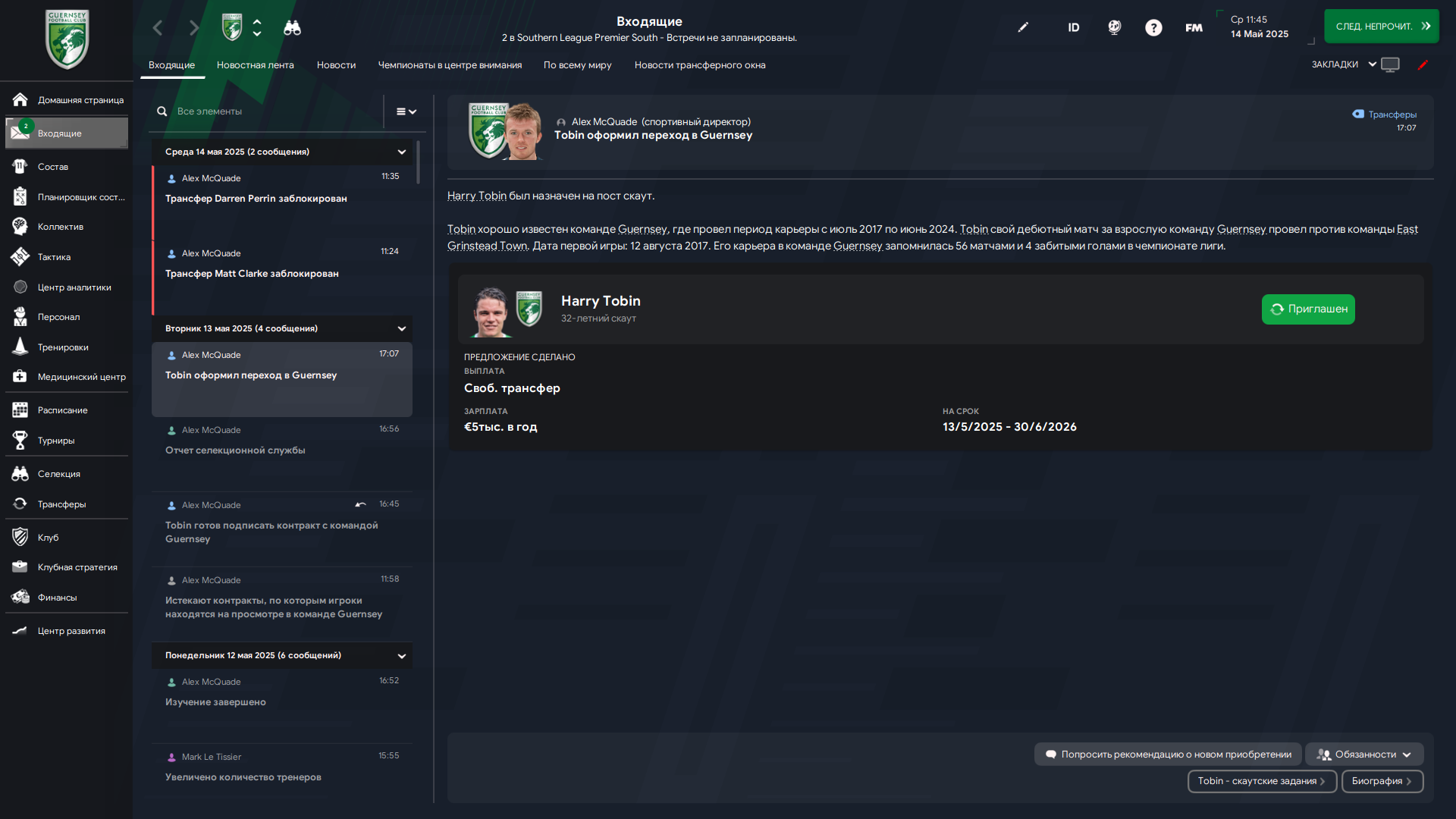1456x819 pixels.
Task: Click the СЛЕД. НЕПРОЧИТ. button
Action: coord(1381,27)
